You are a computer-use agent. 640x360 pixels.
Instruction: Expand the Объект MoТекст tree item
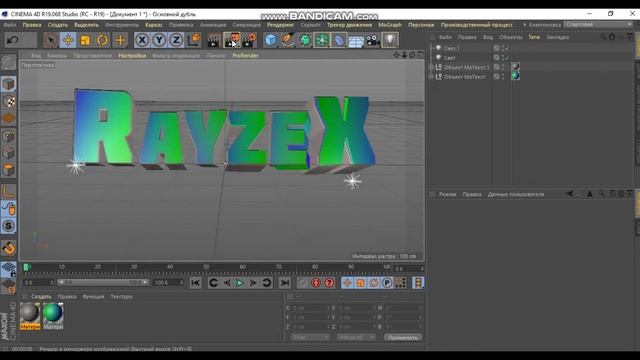pos(431,76)
